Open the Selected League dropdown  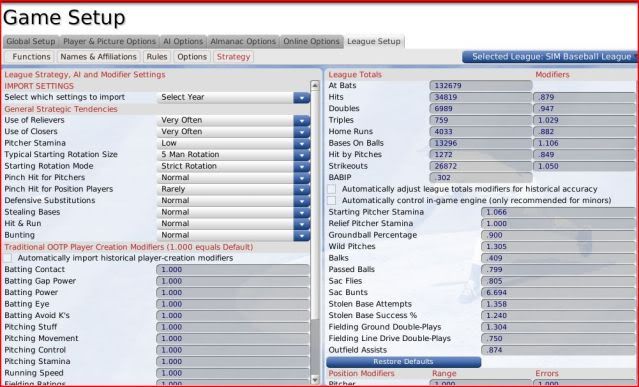(550, 57)
